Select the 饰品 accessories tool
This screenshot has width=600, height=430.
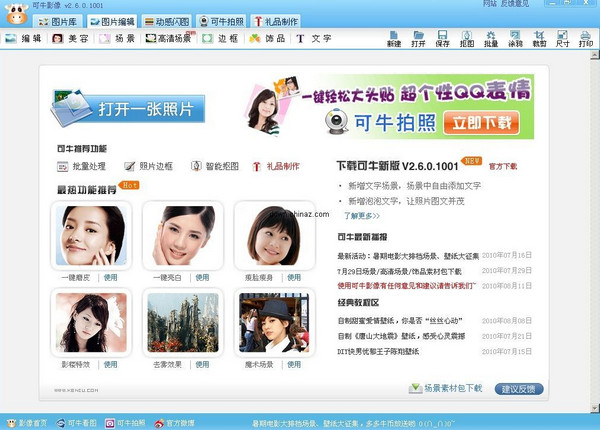[x=267, y=38]
